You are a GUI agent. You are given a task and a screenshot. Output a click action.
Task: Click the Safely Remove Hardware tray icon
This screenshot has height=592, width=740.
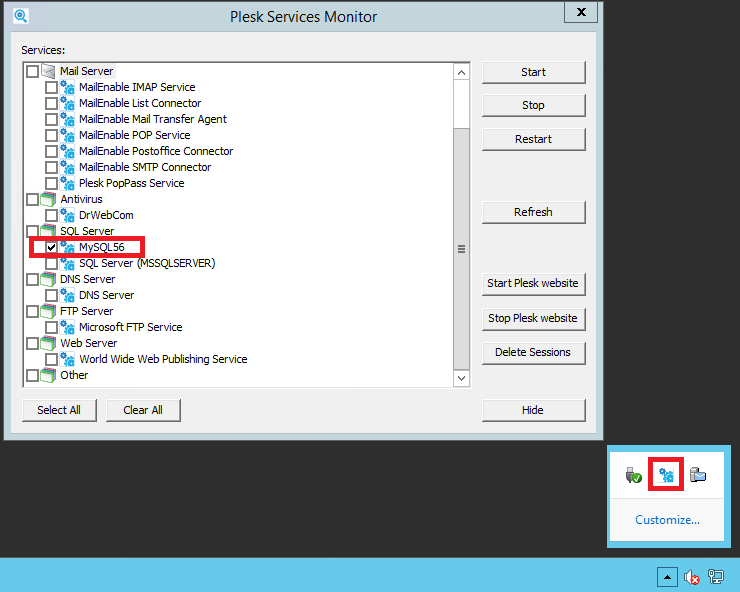pyautogui.click(x=633, y=475)
